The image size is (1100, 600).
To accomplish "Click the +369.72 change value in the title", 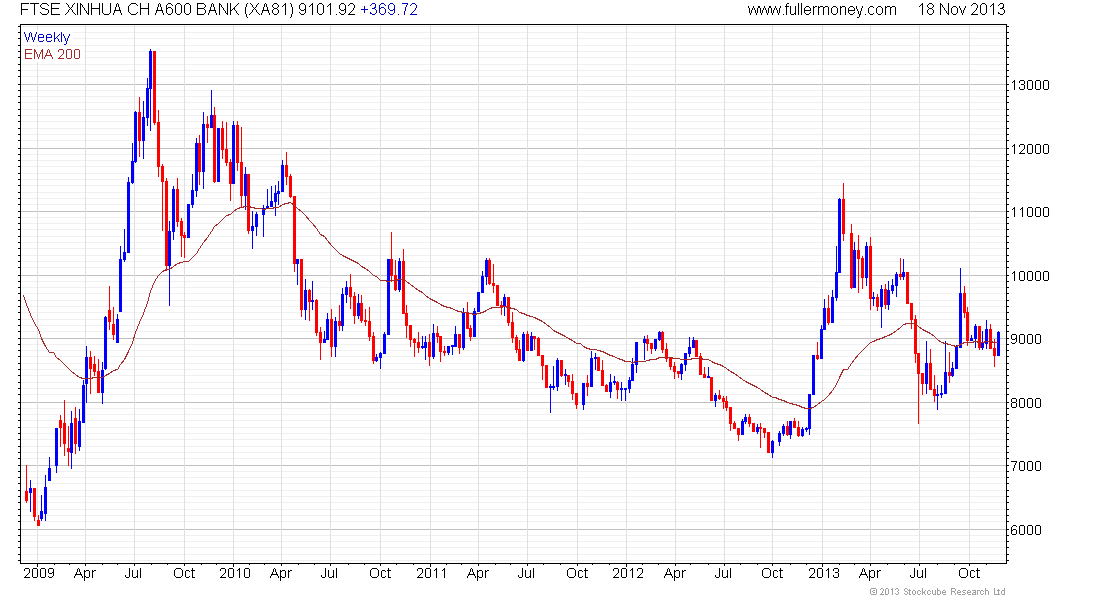I will [389, 10].
